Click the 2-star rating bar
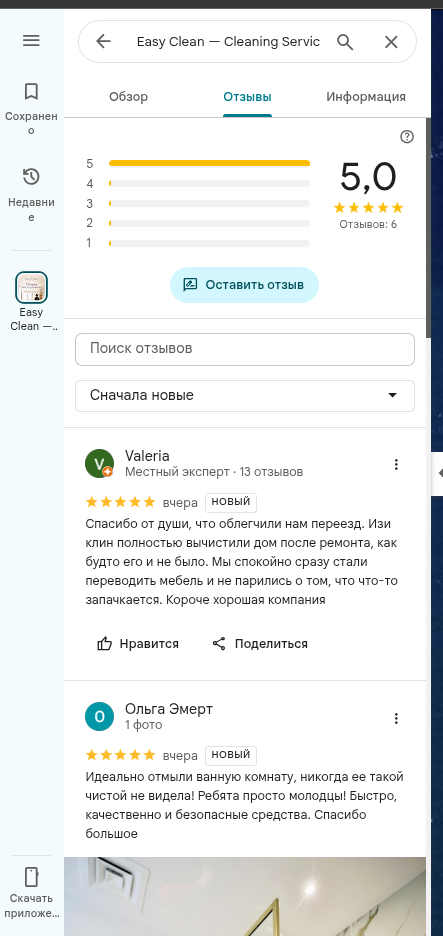The image size is (443, 936). point(209,223)
